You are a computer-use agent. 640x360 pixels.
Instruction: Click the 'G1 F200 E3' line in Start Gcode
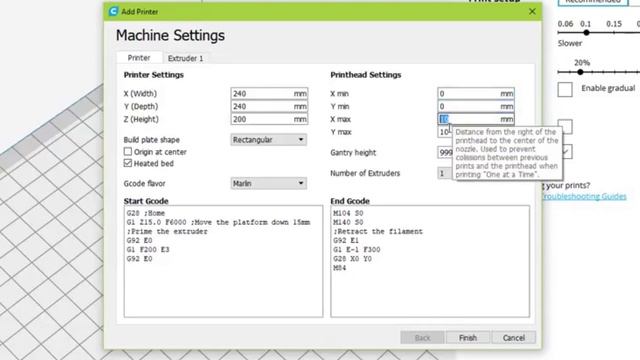pos(148,249)
